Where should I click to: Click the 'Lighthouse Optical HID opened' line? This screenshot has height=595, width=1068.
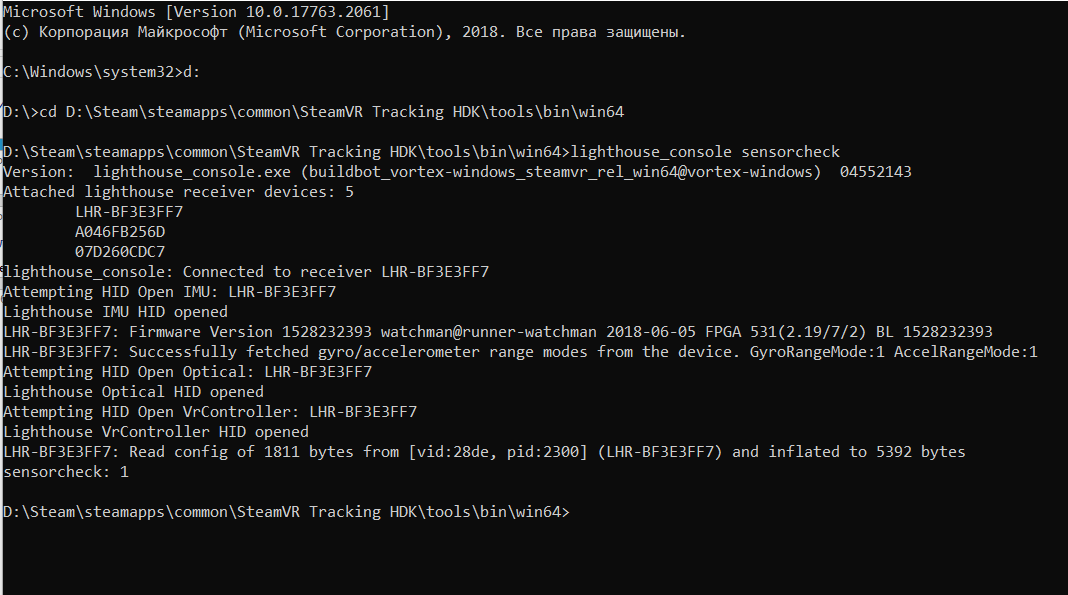pos(133,392)
